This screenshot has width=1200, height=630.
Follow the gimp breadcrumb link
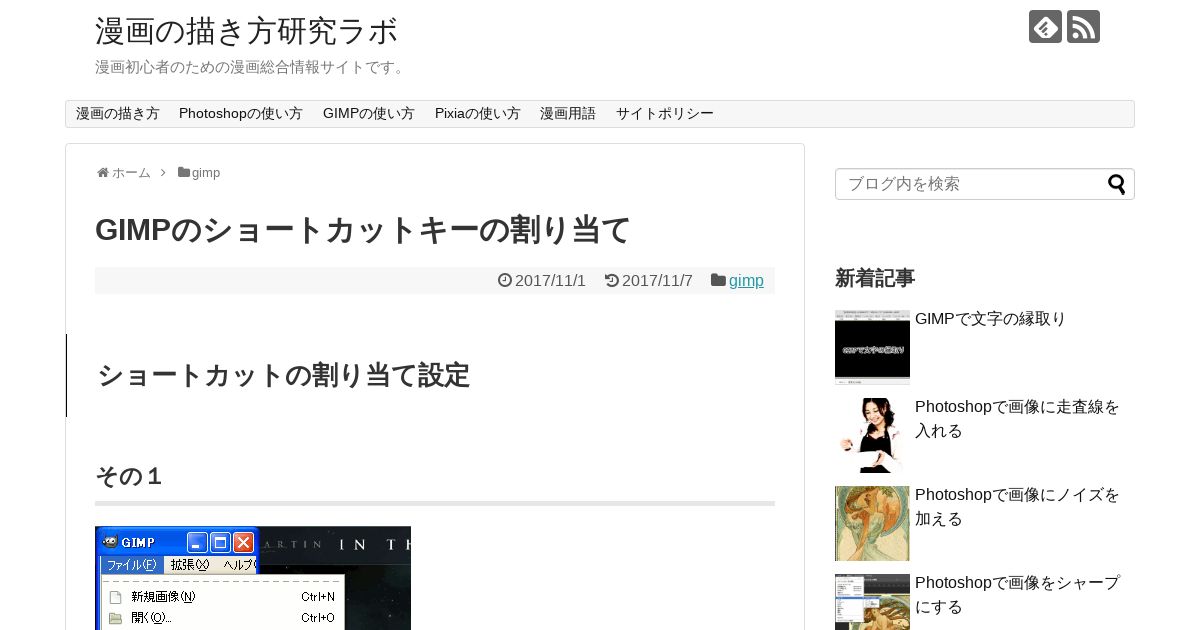pyautogui.click(x=206, y=173)
